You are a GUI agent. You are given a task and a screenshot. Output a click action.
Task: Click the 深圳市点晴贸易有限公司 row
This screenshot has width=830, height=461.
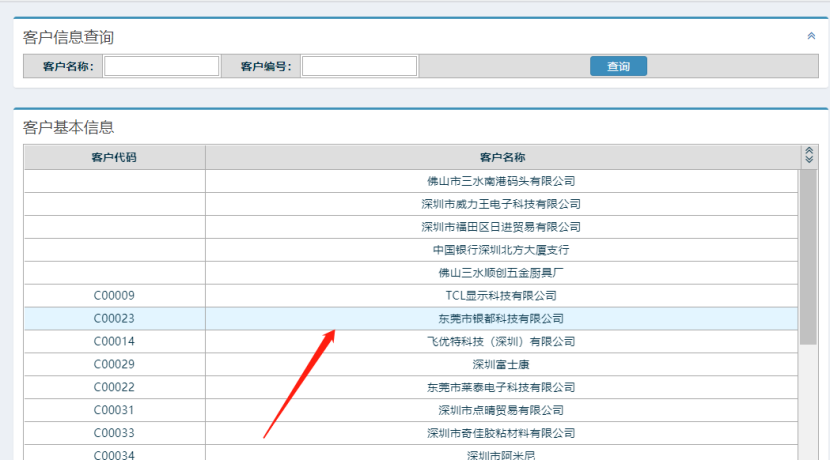tap(501, 411)
